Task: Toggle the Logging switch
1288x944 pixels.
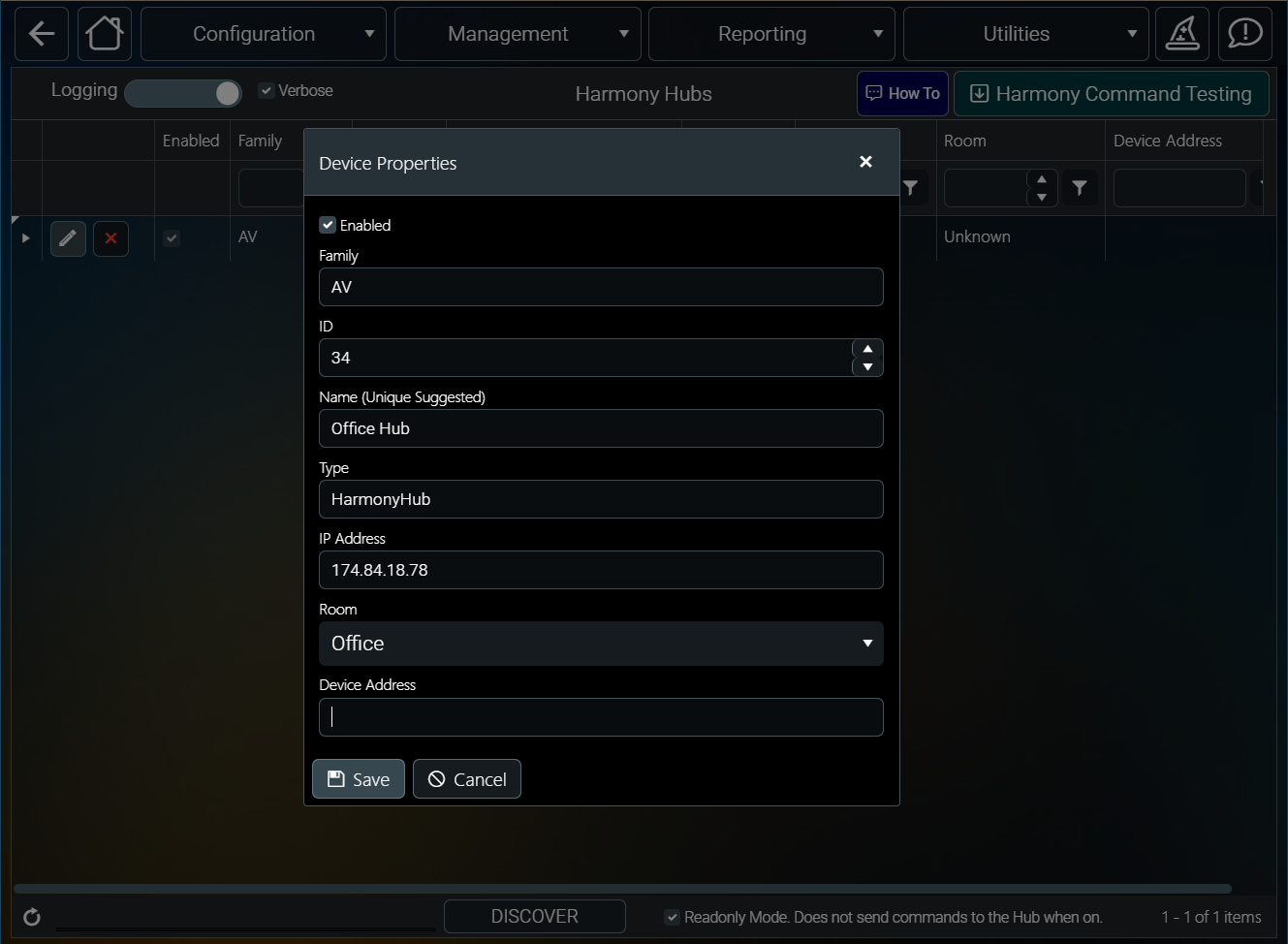Action: (x=183, y=93)
